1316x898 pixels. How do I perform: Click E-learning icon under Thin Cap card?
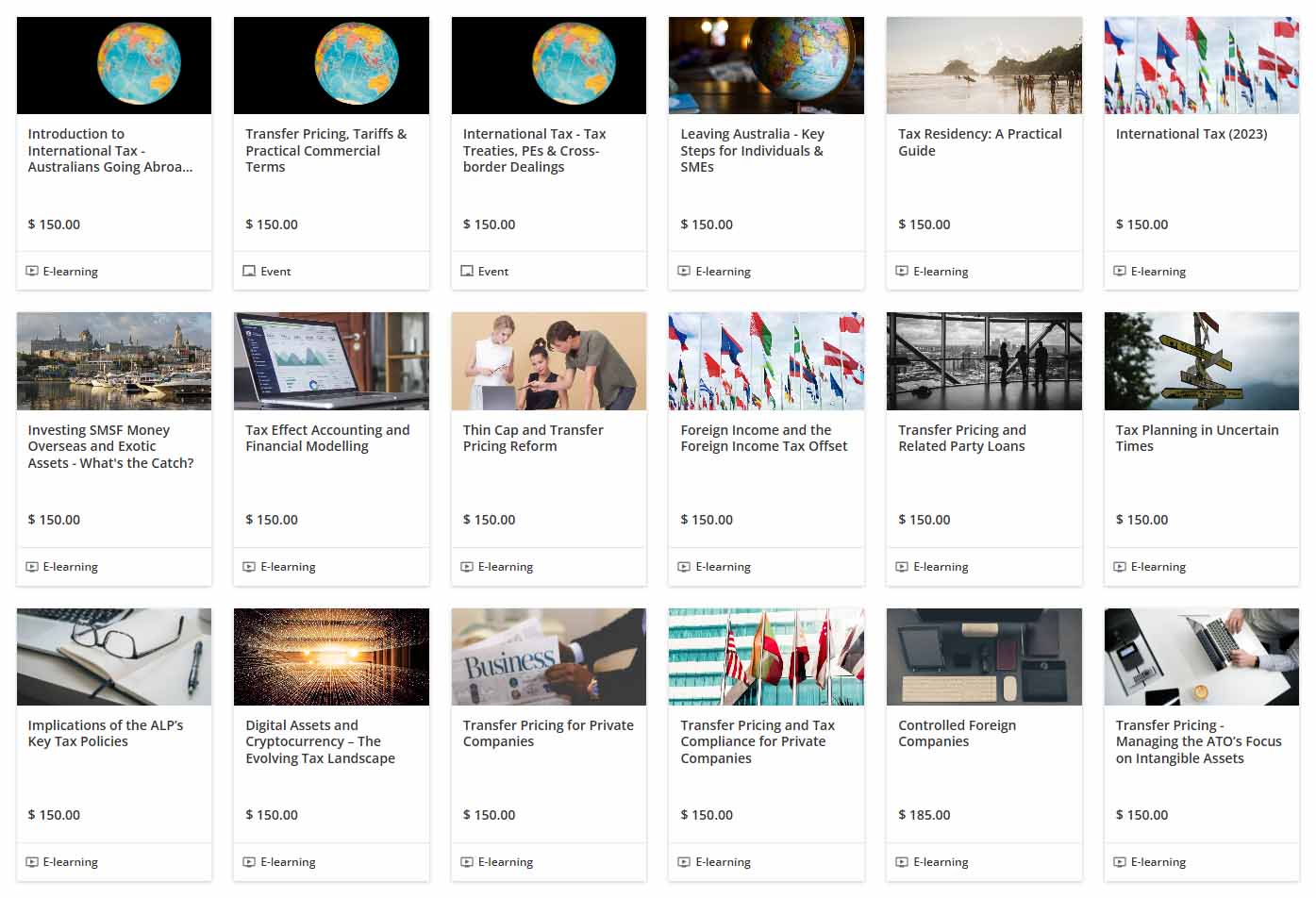[x=467, y=567]
